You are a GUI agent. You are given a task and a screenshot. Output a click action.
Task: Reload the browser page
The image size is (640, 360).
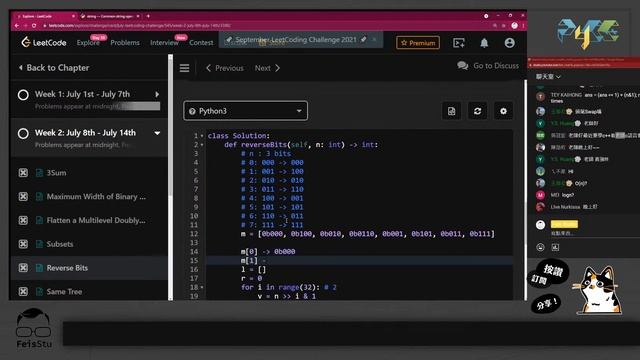[34, 25]
